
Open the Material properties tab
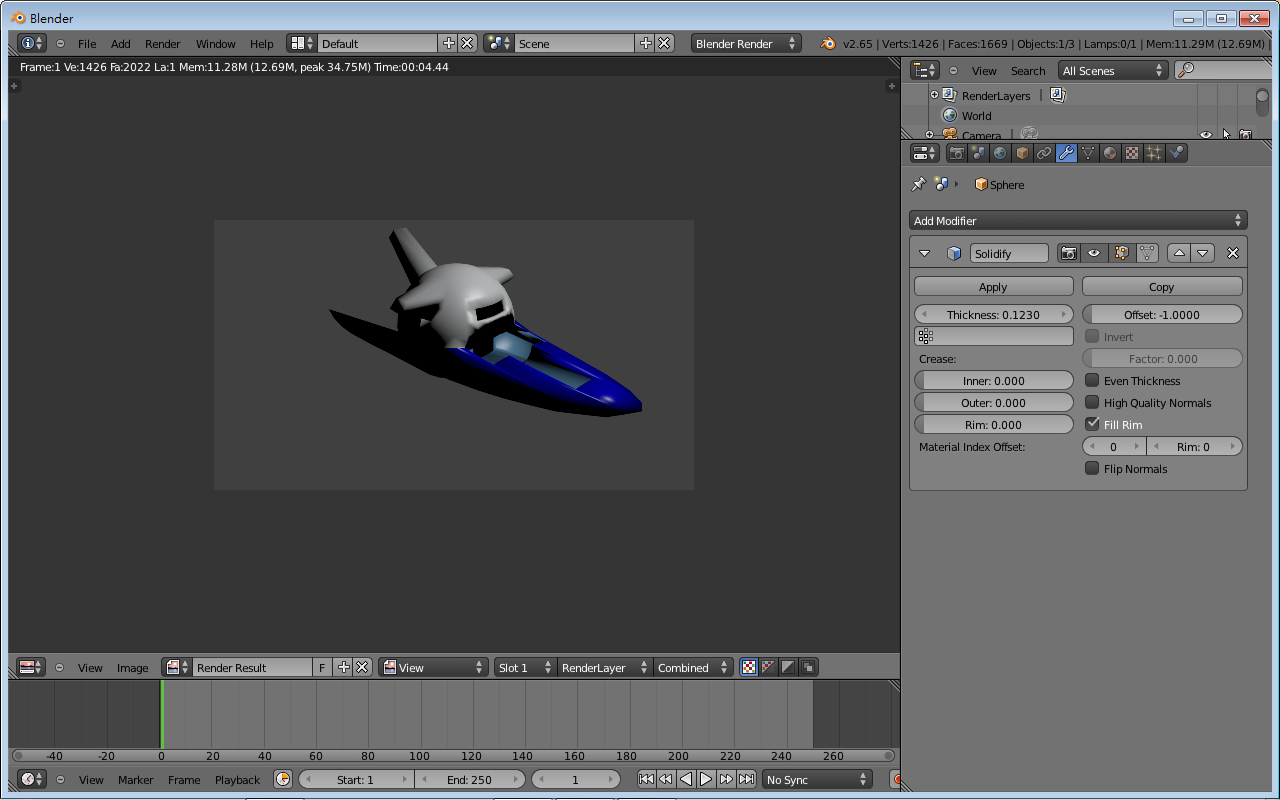[x=1110, y=152]
